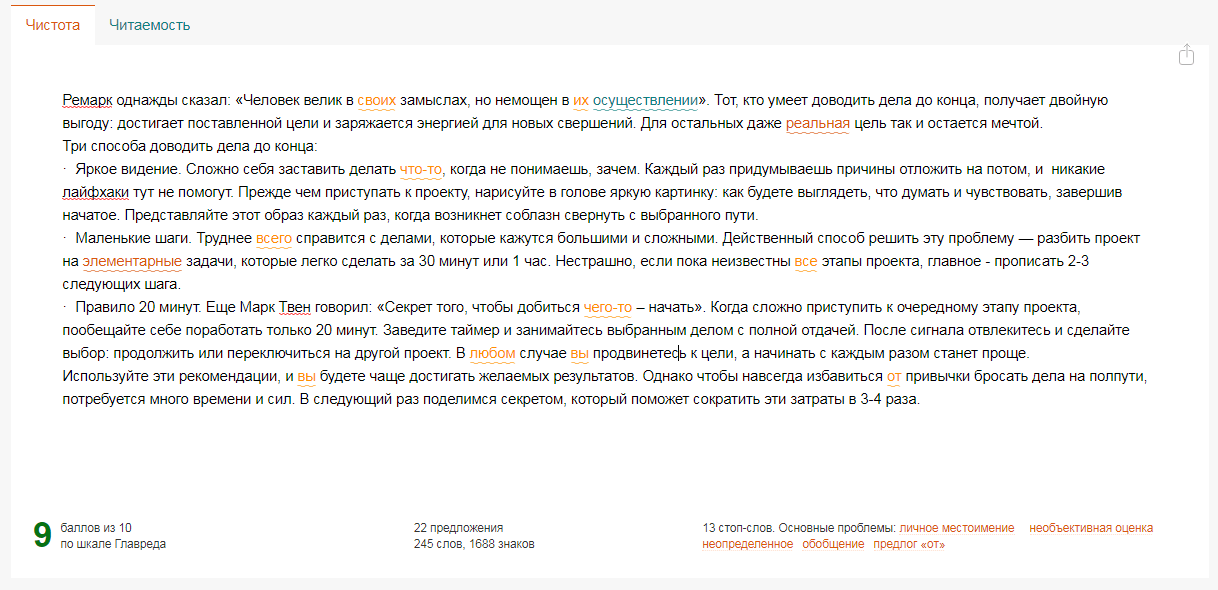This screenshot has width=1218, height=590.
Task: Click highlighted «все» before этапы проекта
Action: click(806, 262)
